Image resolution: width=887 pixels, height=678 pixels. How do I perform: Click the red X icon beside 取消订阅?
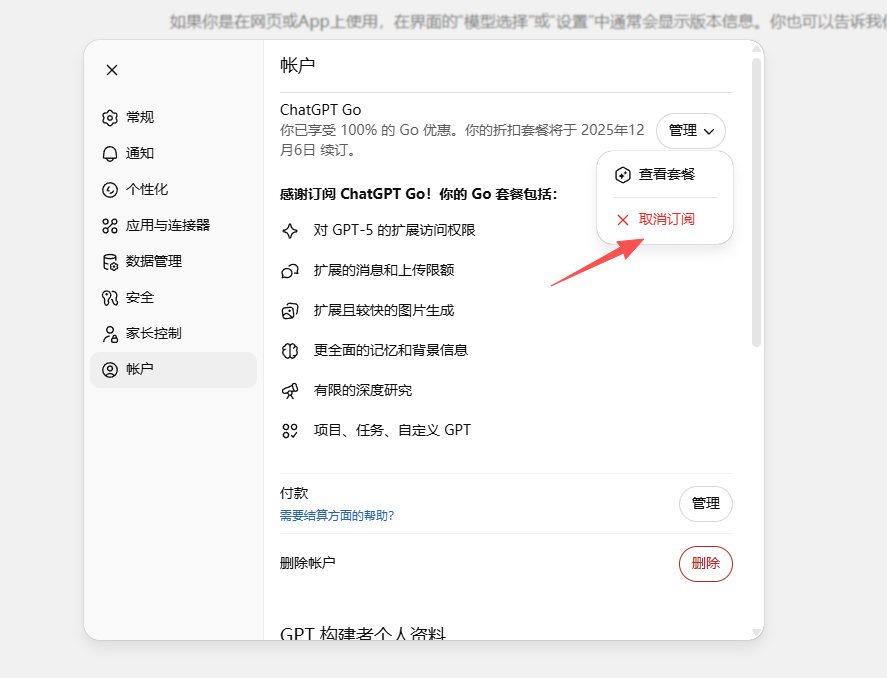[623, 219]
